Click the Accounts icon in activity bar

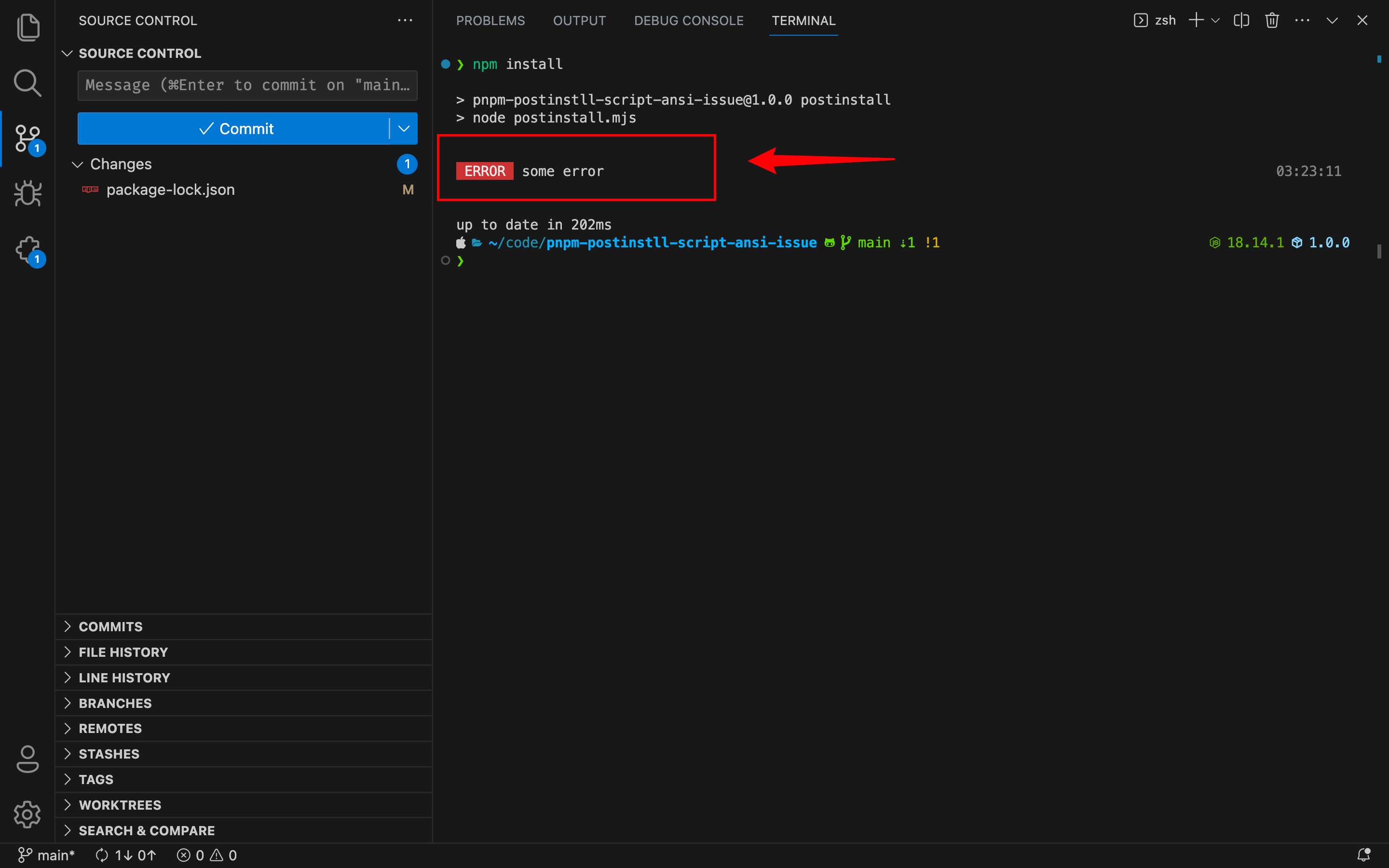tap(27, 759)
